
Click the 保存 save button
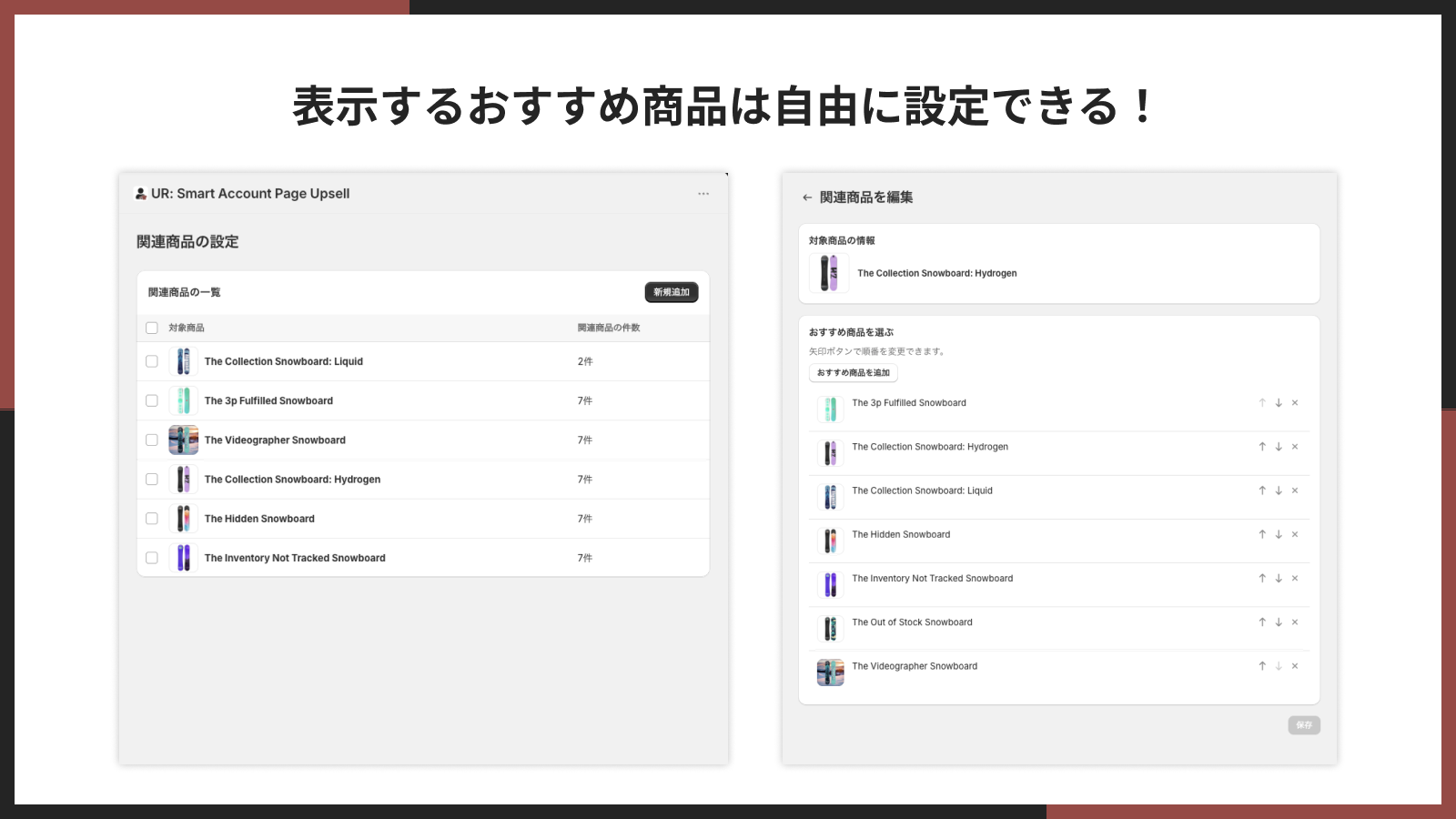[1304, 725]
